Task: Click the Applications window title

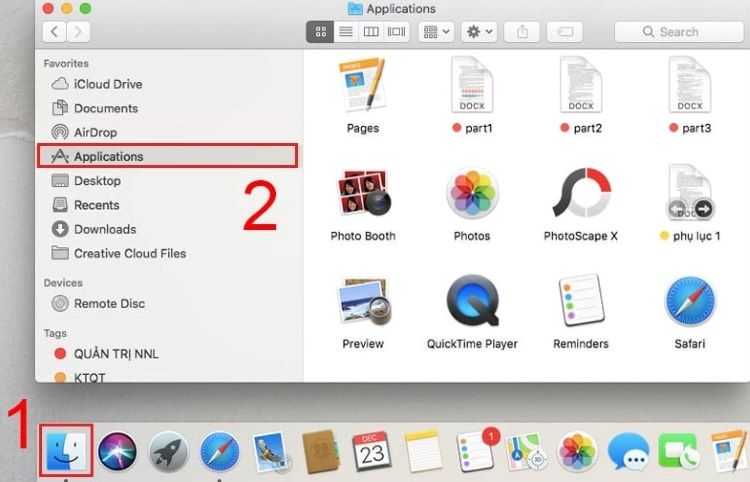Action: pos(401,9)
